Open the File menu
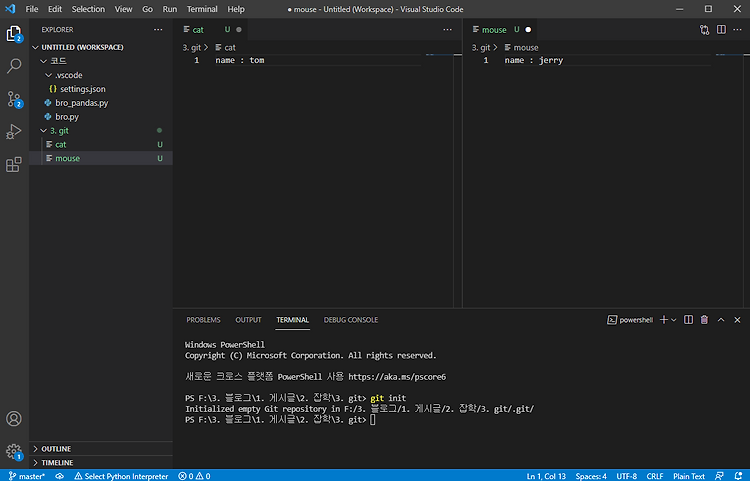The width and height of the screenshot is (750, 481). click(x=32, y=9)
